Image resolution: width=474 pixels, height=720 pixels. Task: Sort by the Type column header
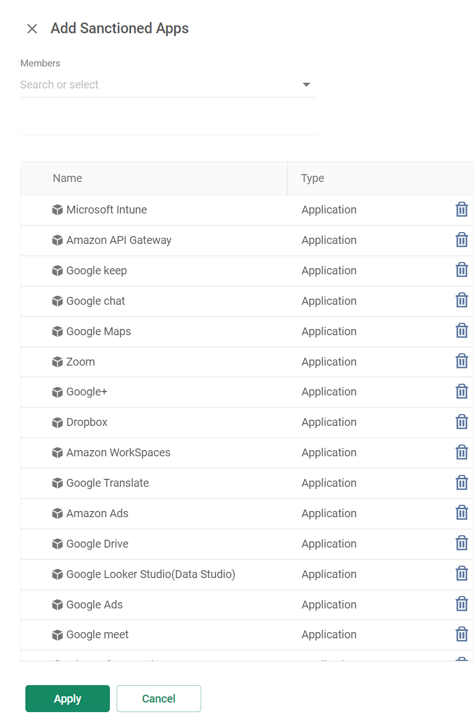click(312, 178)
